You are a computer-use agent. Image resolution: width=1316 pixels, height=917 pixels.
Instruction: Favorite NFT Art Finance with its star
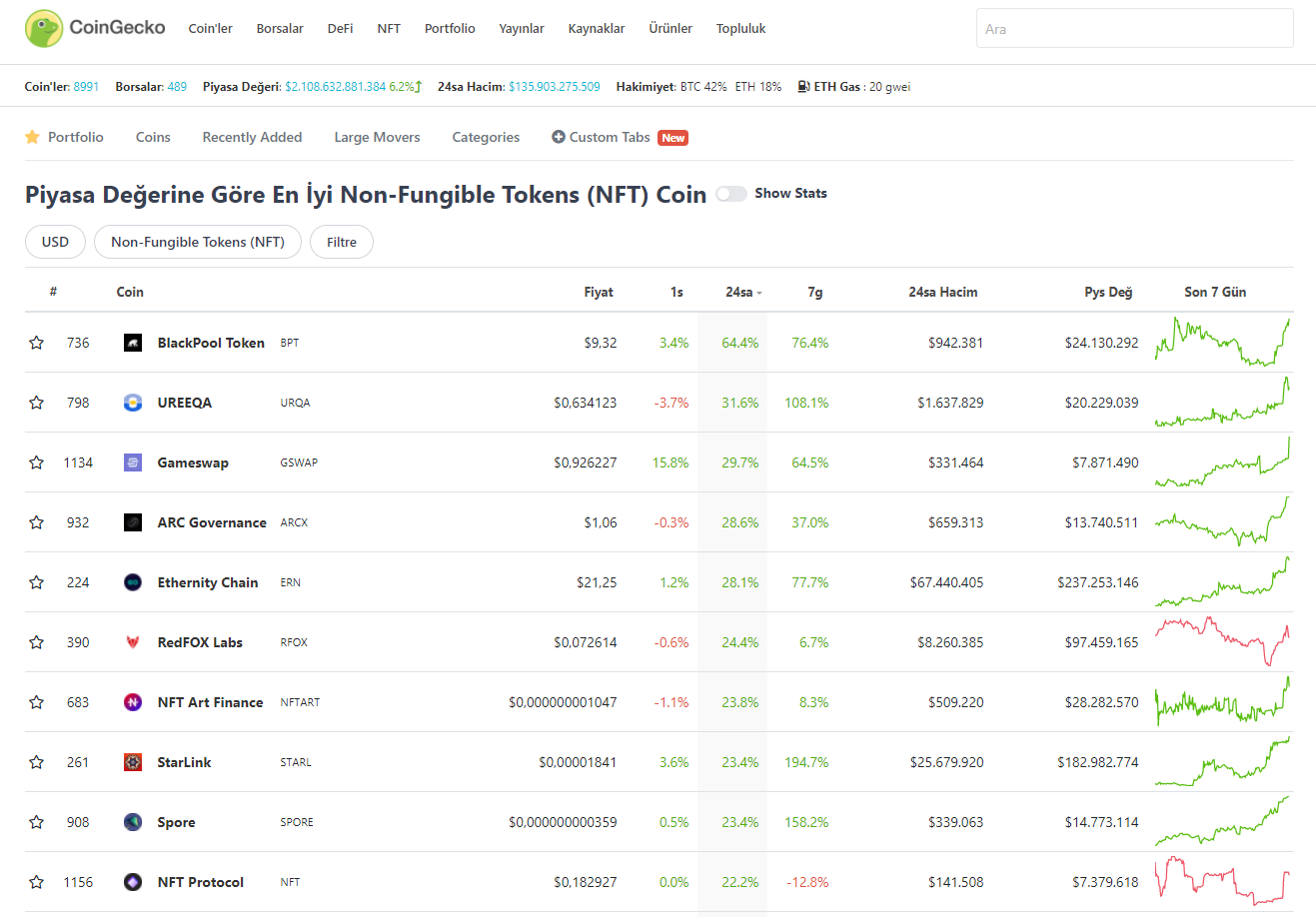pos(37,702)
